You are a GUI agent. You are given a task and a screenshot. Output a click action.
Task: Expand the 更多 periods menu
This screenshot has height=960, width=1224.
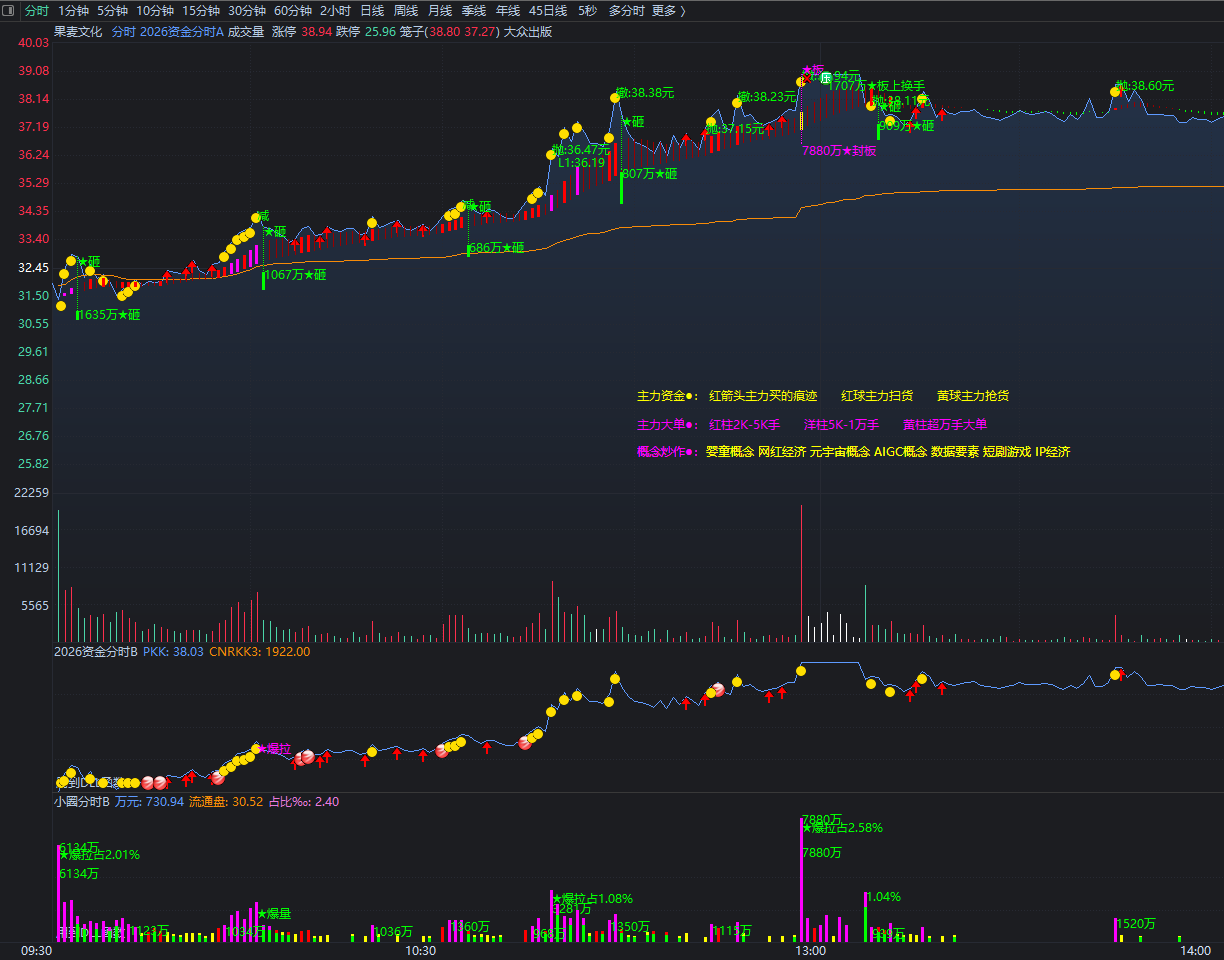(669, 11)
